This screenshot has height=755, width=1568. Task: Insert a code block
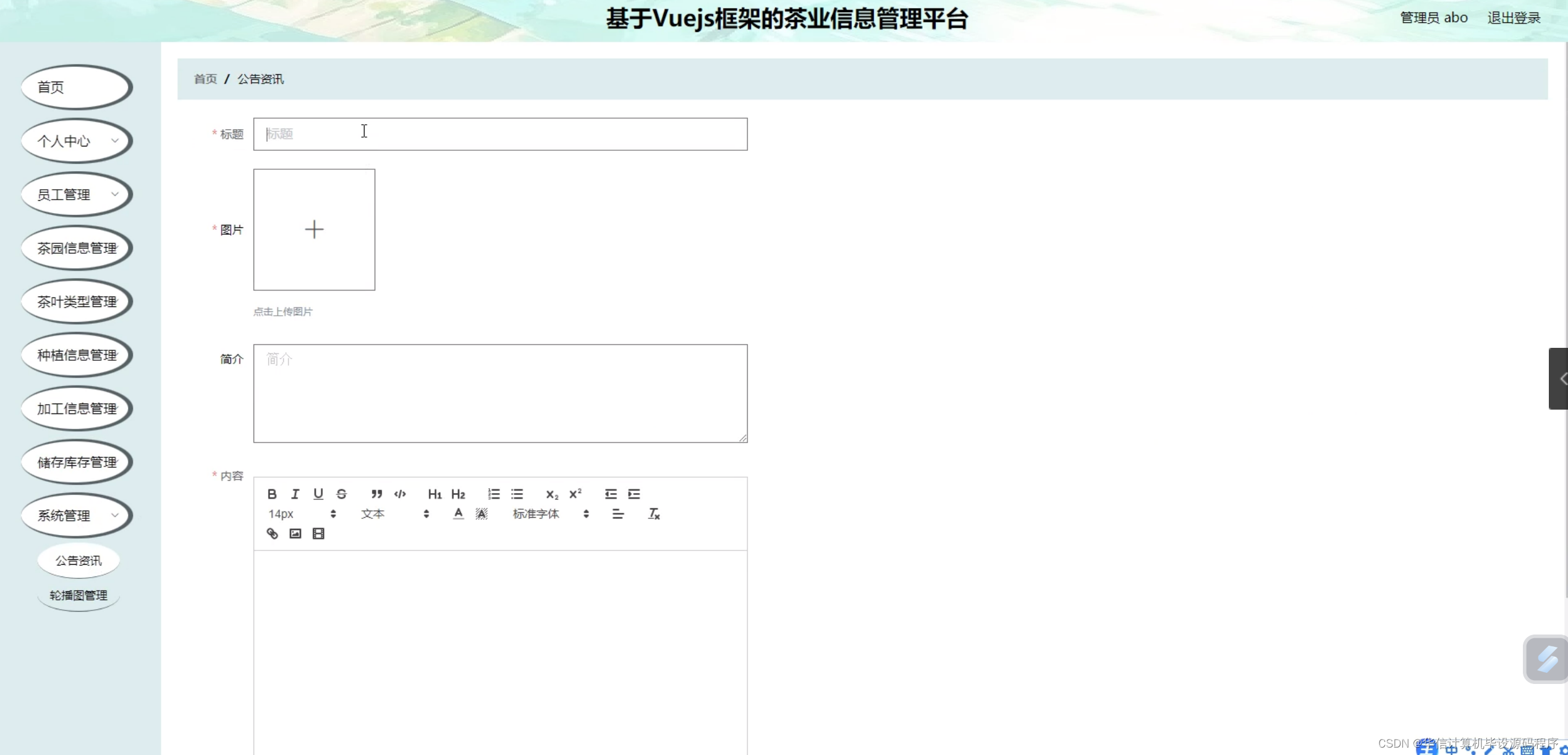(400, 494)
